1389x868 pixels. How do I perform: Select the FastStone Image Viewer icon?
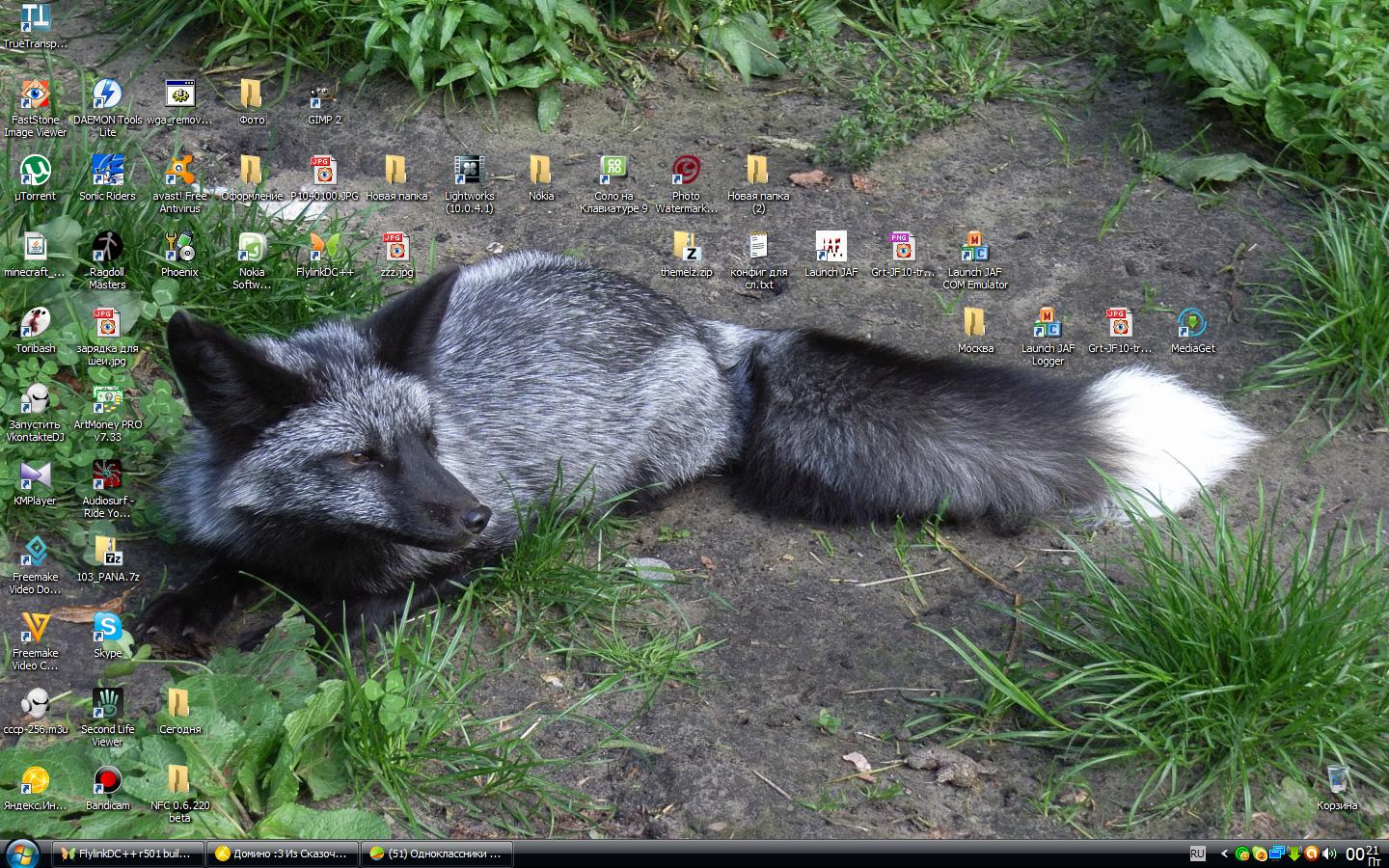coord(35,96)
